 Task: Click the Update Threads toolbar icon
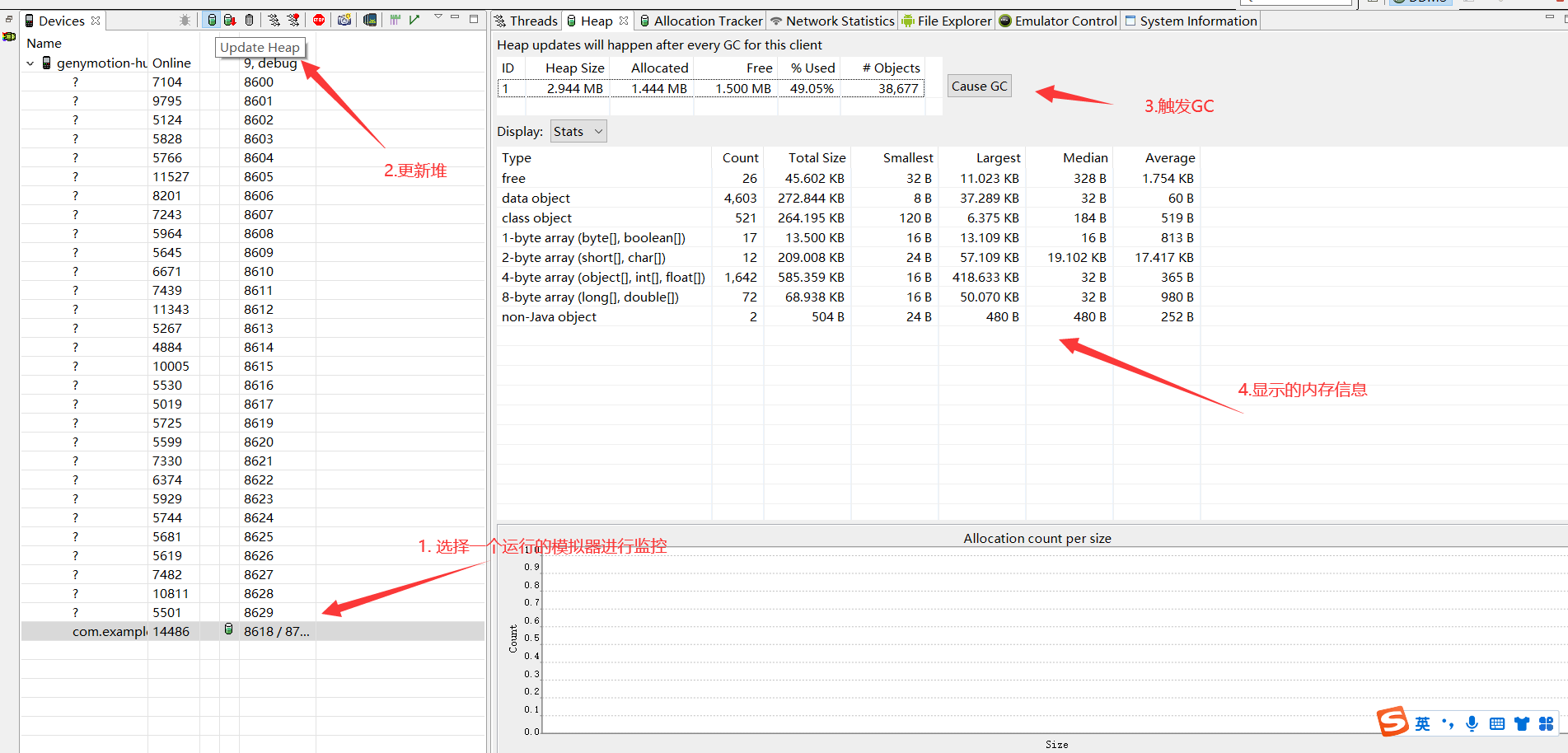tap(274, 20)
